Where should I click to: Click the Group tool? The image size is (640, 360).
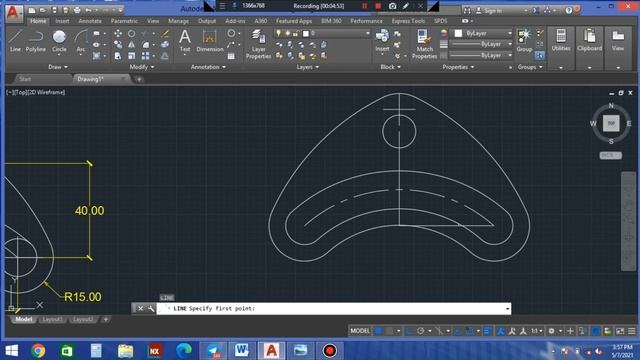(524, 40)
